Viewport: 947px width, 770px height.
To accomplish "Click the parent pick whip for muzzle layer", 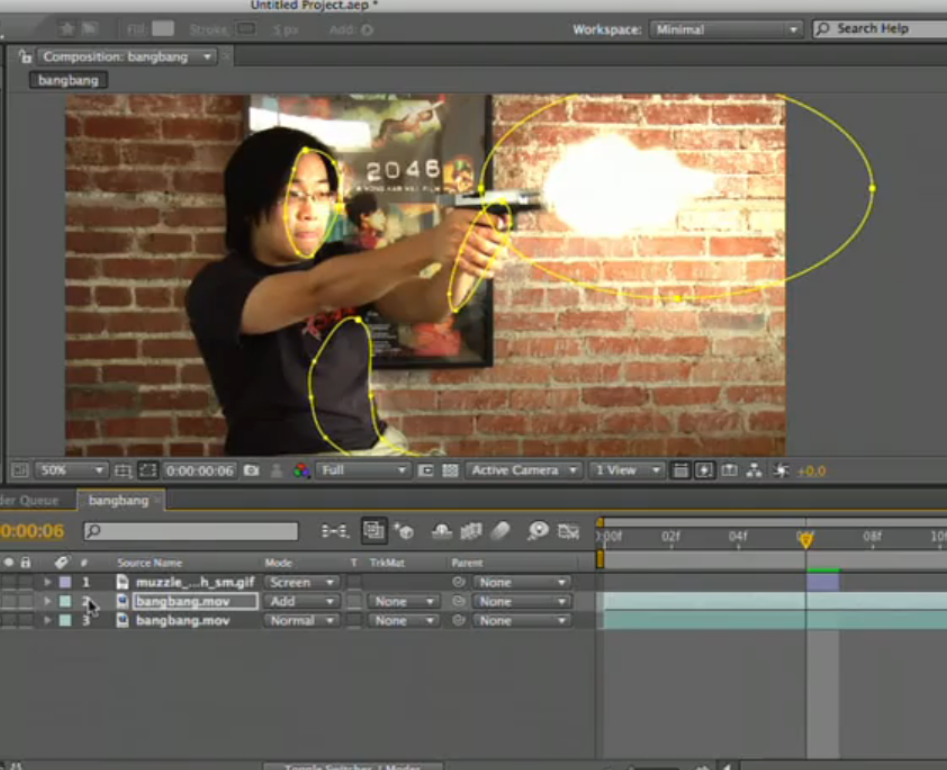I will coord(458,582).
